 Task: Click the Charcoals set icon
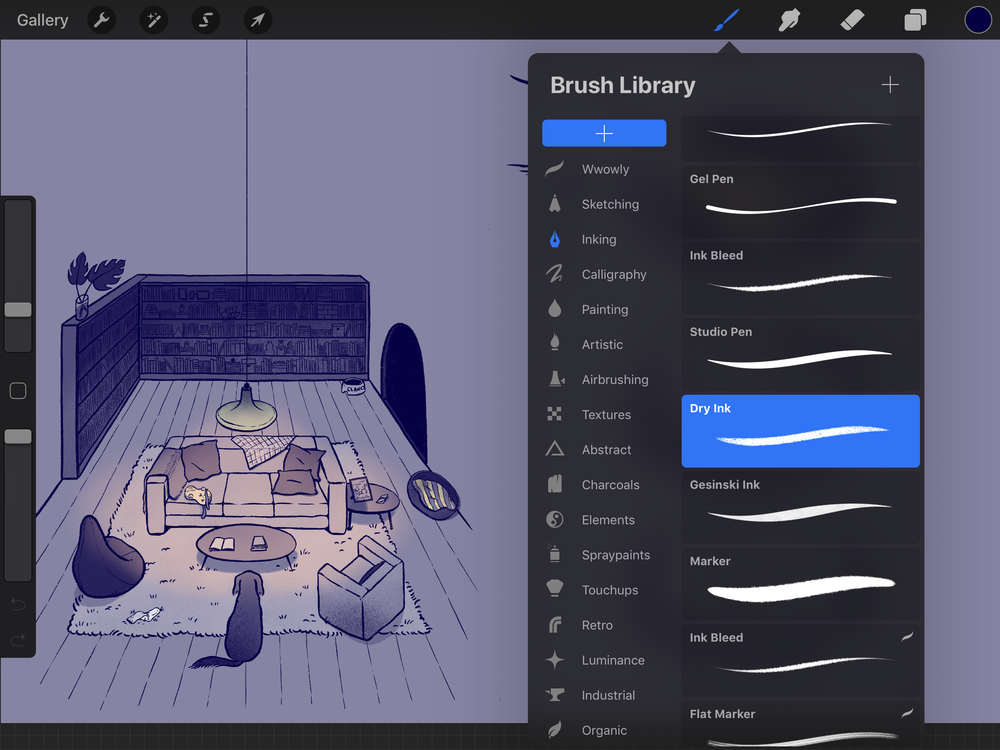(x=555, y=484)
